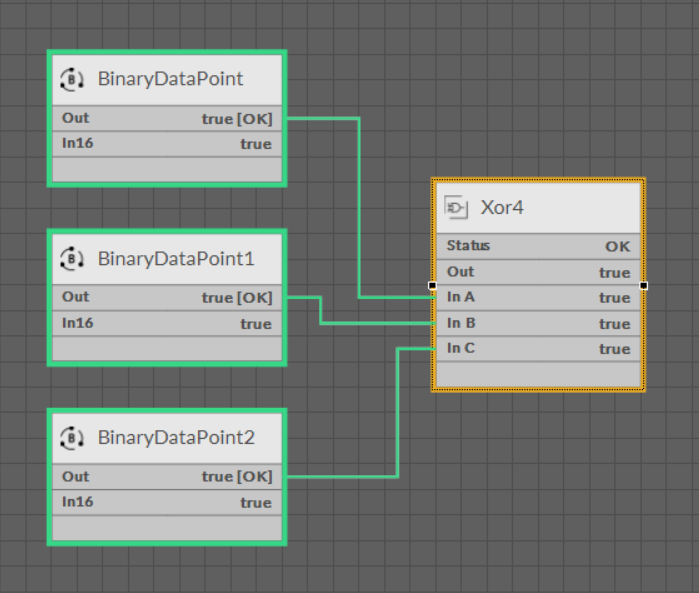Click the BinaryDataPoint2 block icon
699x593 pixels.
(x=72, y=438)
